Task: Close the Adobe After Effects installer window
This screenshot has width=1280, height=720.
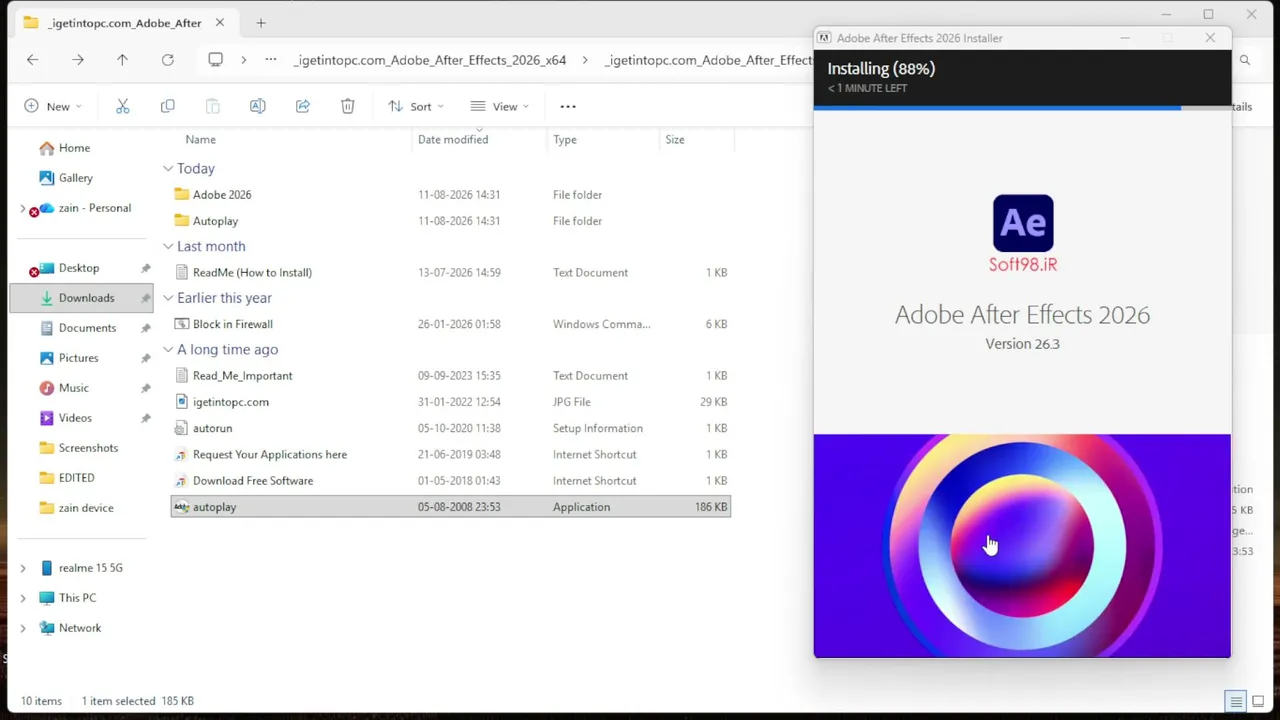Action: click(x=1210, y=38)
